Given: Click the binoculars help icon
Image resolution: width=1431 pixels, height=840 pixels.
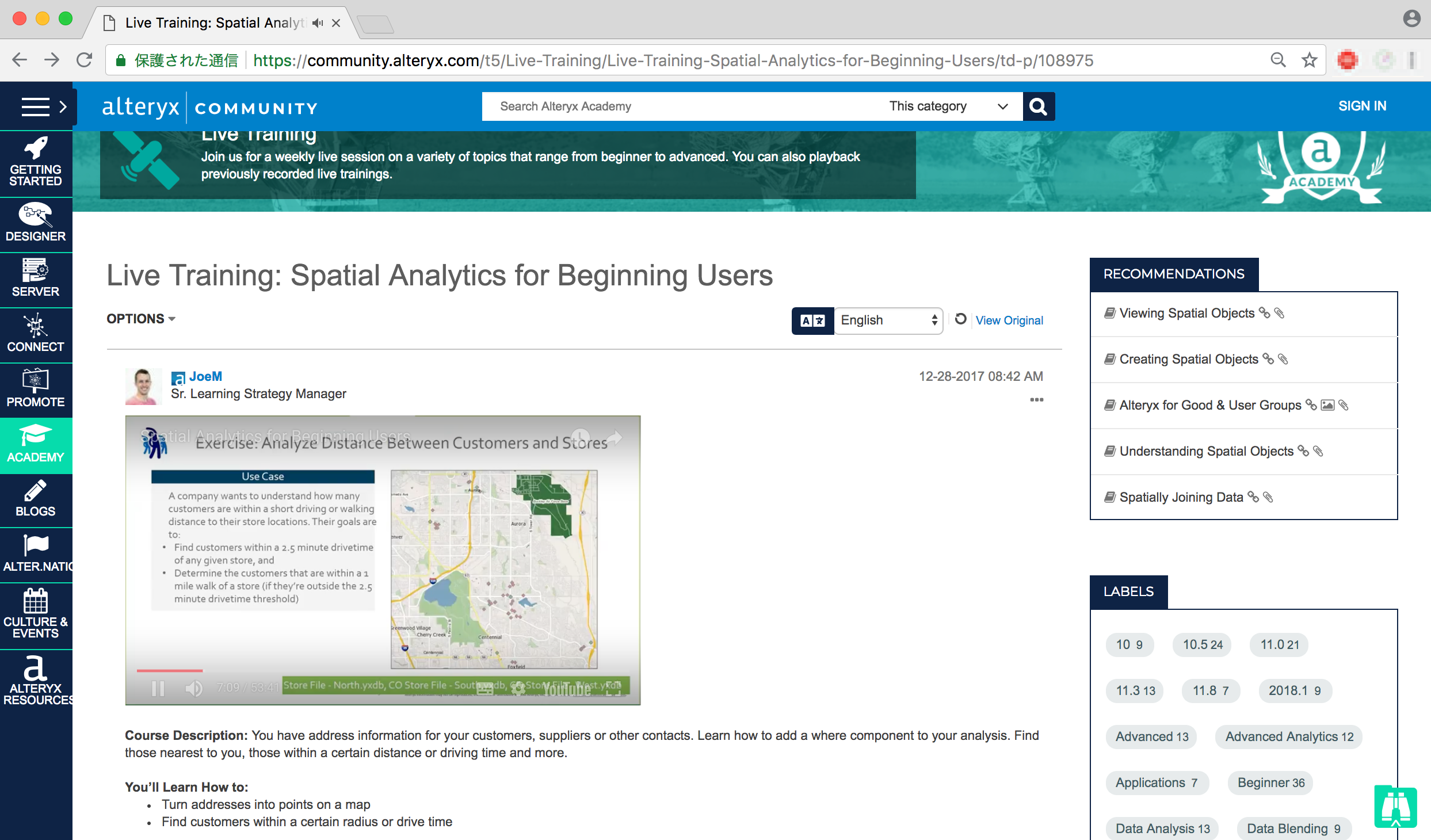Looking at the screenshot, I should 1395,807.
